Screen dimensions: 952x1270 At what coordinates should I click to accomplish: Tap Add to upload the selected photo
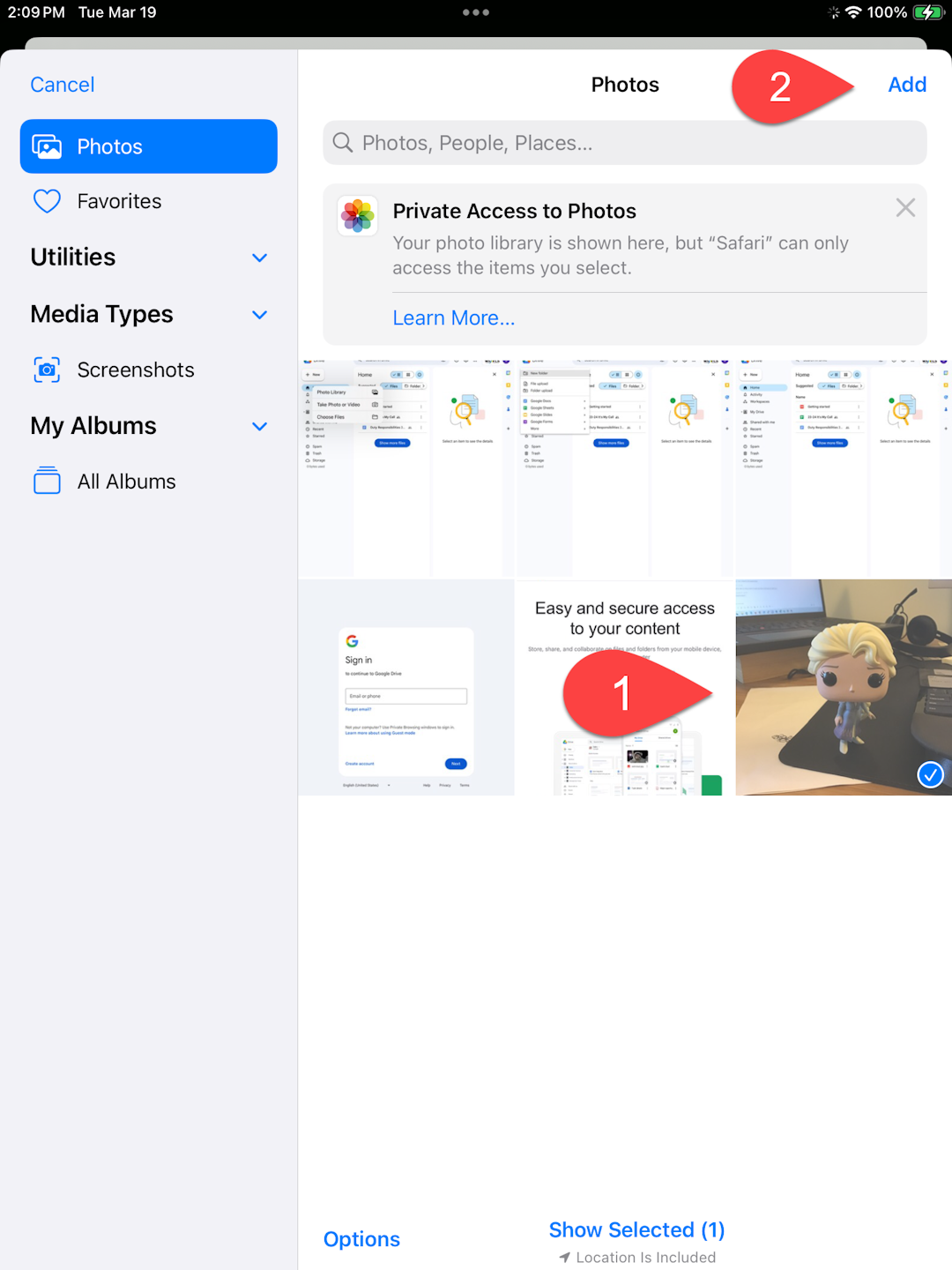tap(907, 85)
